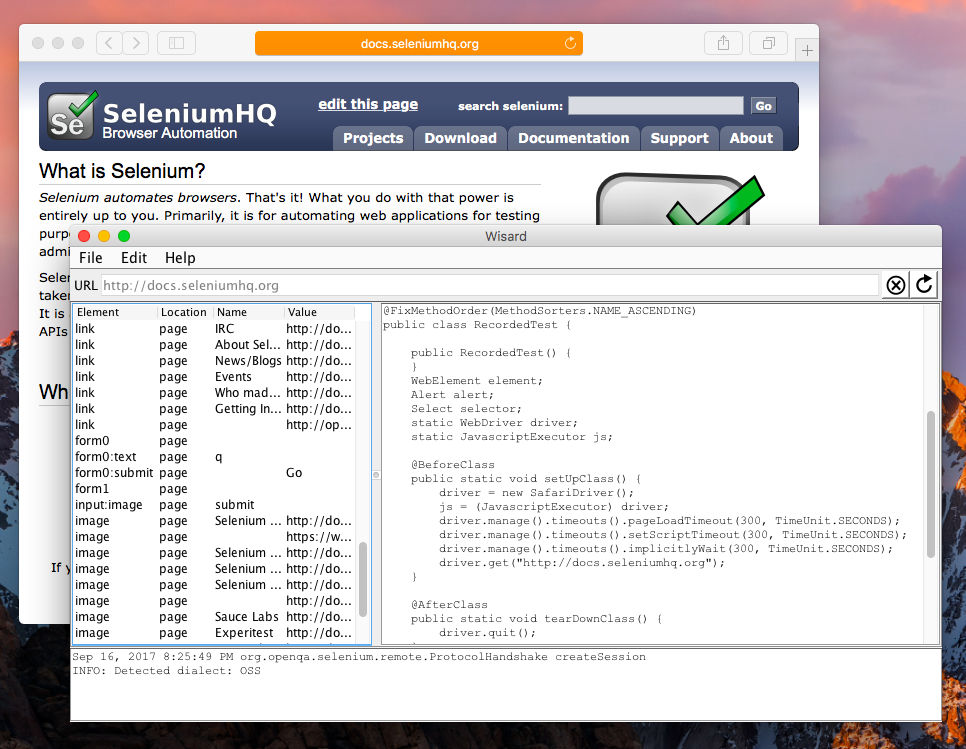
Task: Click the ProtocolHandshake createSession log line
Action: [359, 657]
